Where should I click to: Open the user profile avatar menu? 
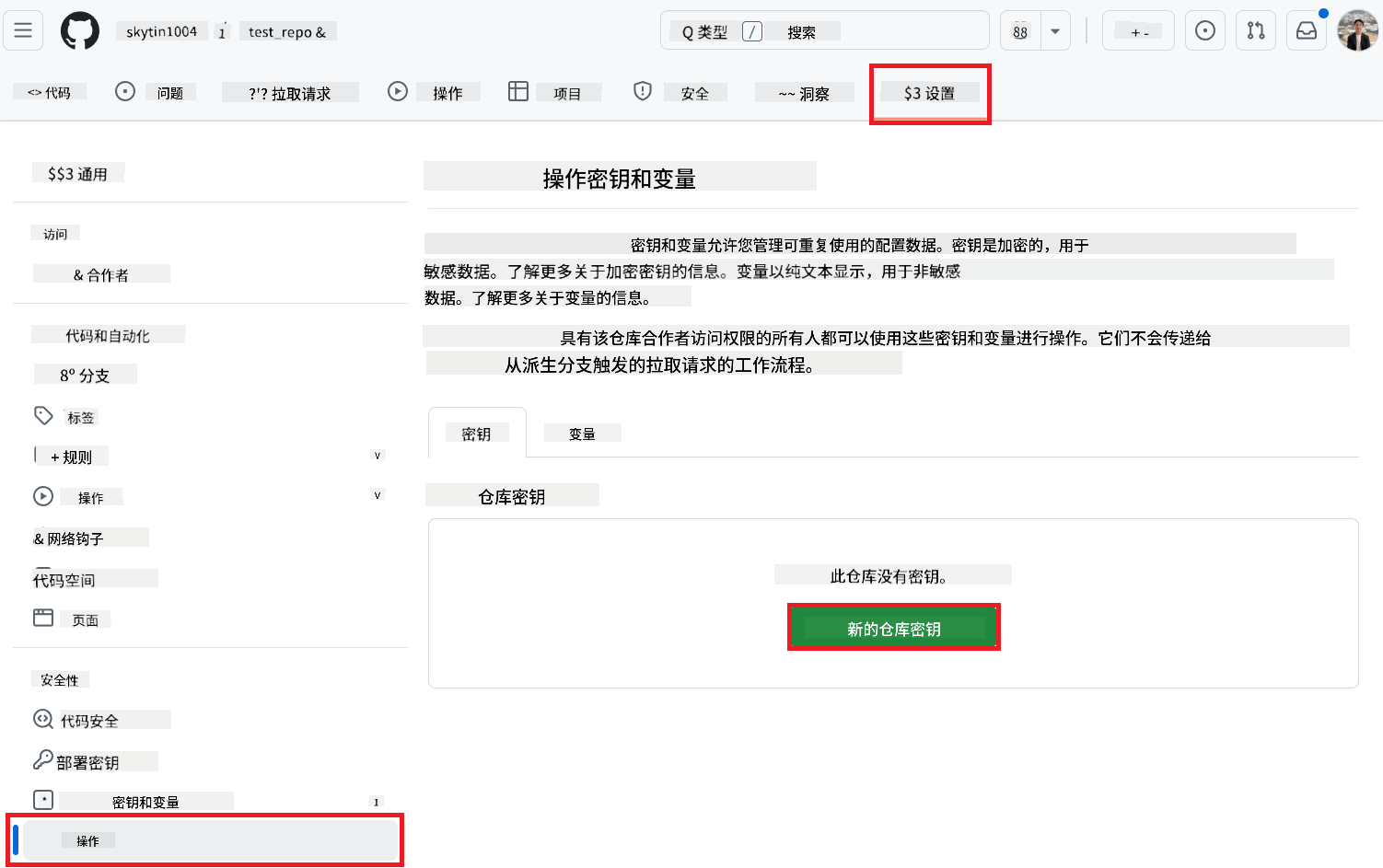point(1358,30)
